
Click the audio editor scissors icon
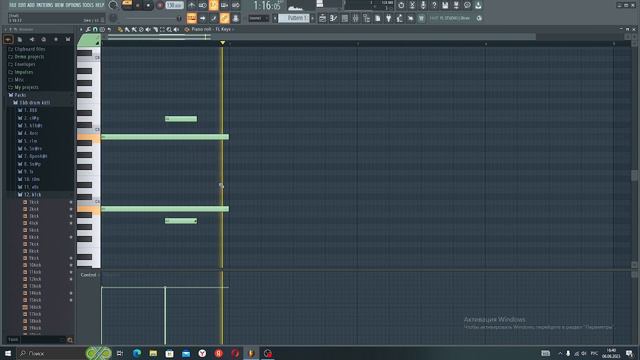(412, 5)
